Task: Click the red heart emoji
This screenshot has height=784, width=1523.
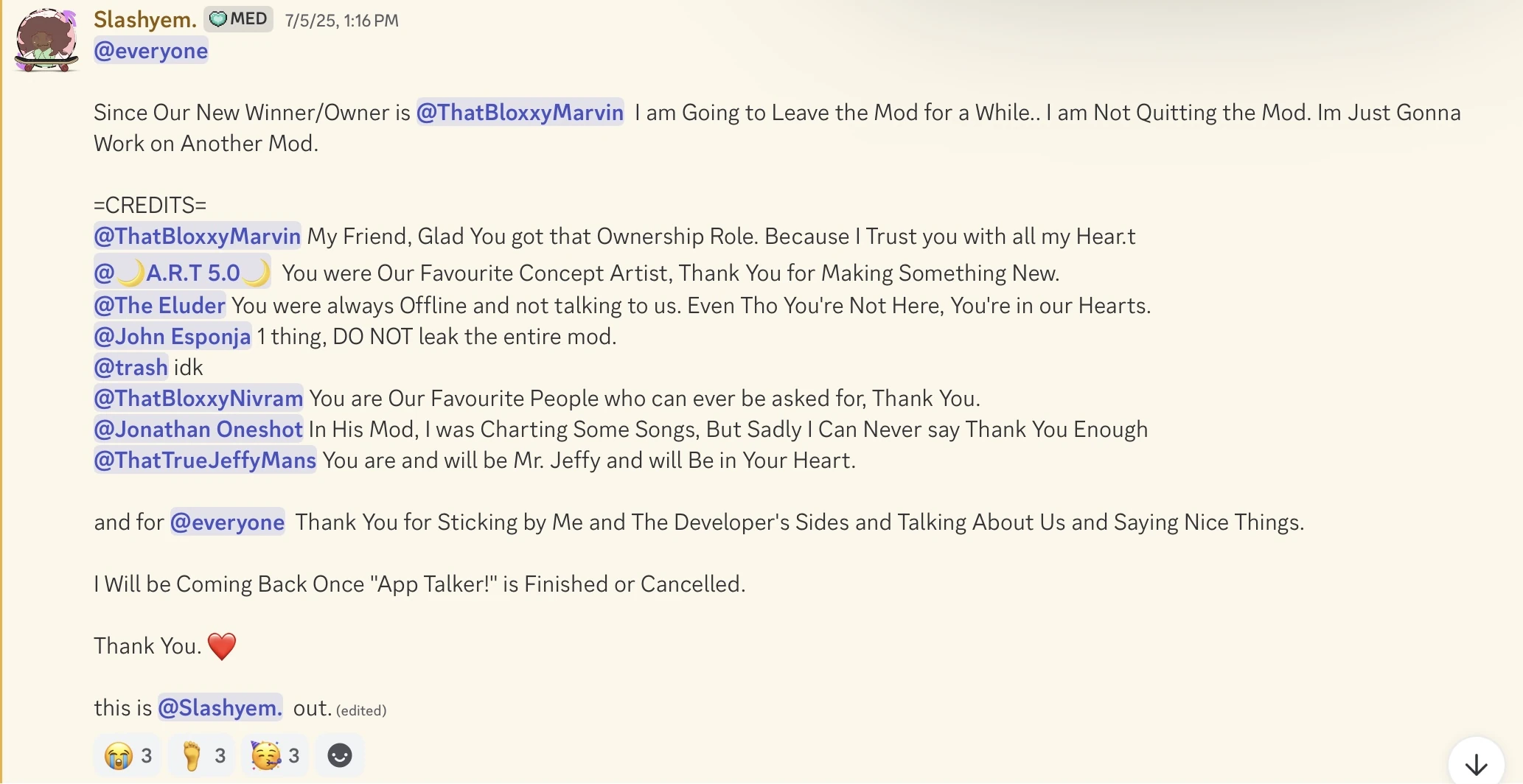Action: 222,646
